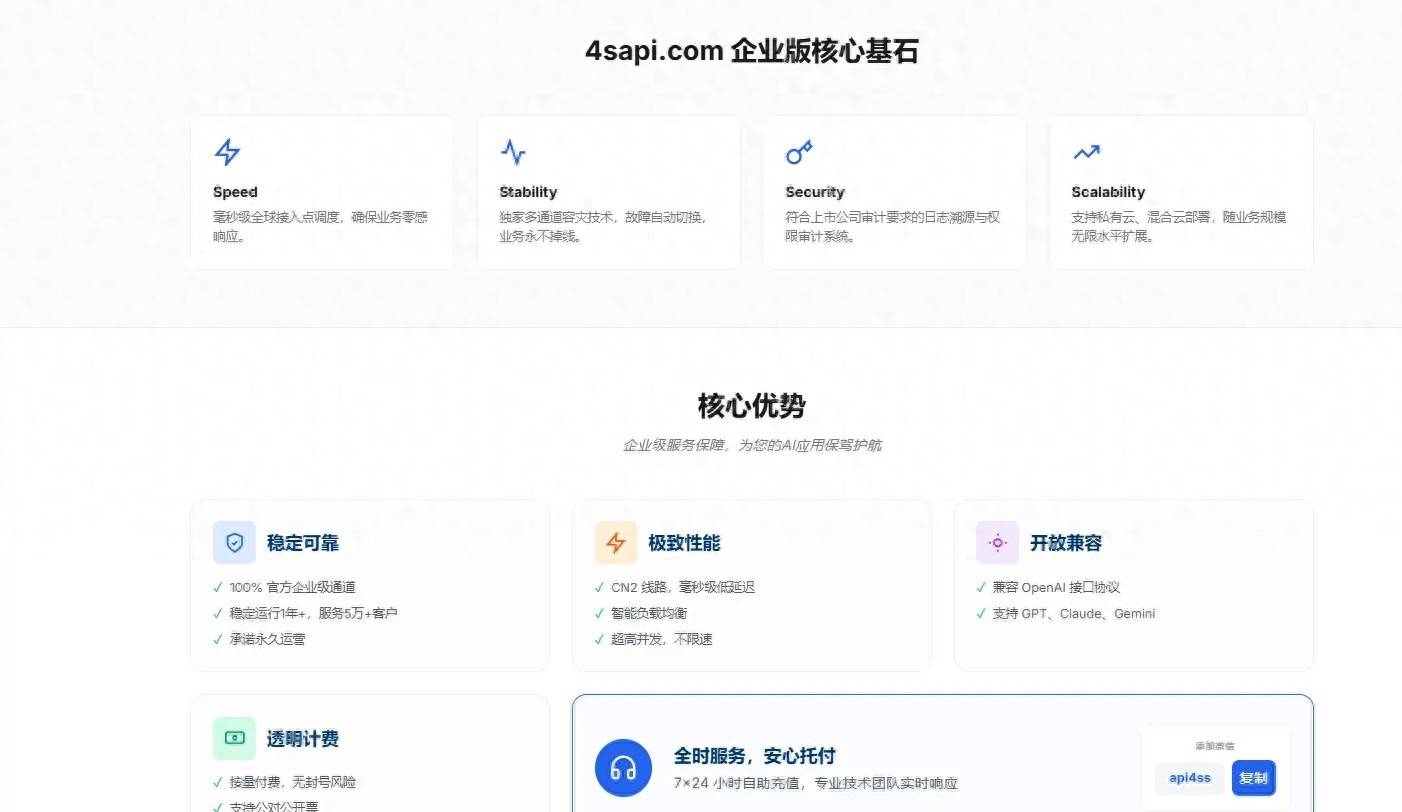Click the 4sapi.com 企业版核心基石 title

(753, 50)
